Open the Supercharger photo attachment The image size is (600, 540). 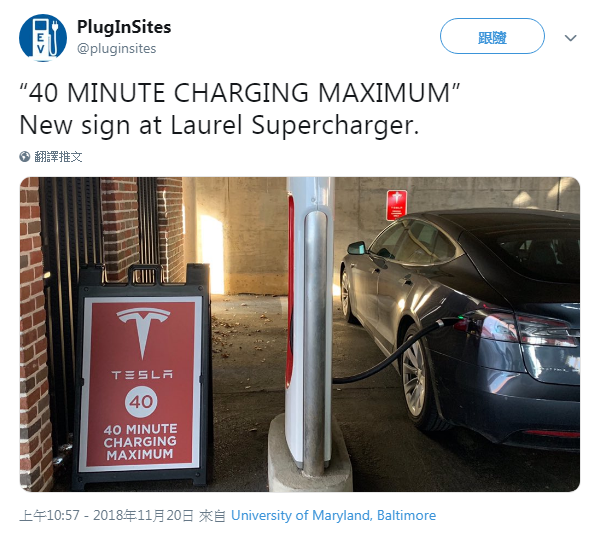point(300,334)
